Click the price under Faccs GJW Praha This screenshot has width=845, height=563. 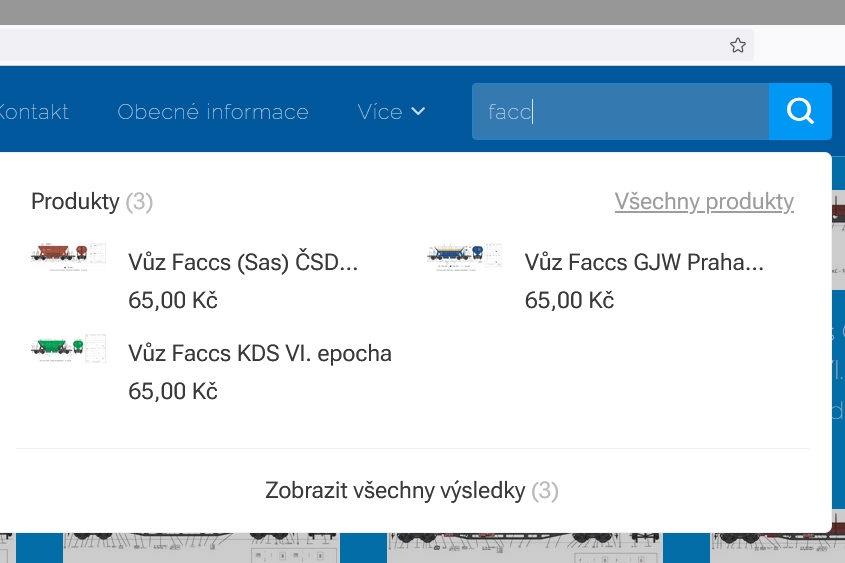[x=569, y=300]
